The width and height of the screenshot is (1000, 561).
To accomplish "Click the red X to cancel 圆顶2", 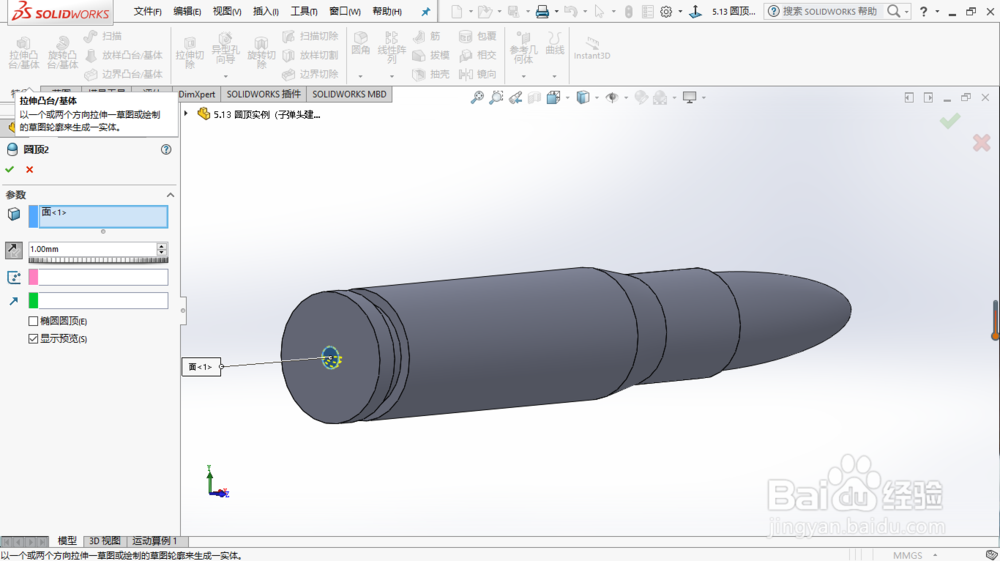I will (29, 170).
